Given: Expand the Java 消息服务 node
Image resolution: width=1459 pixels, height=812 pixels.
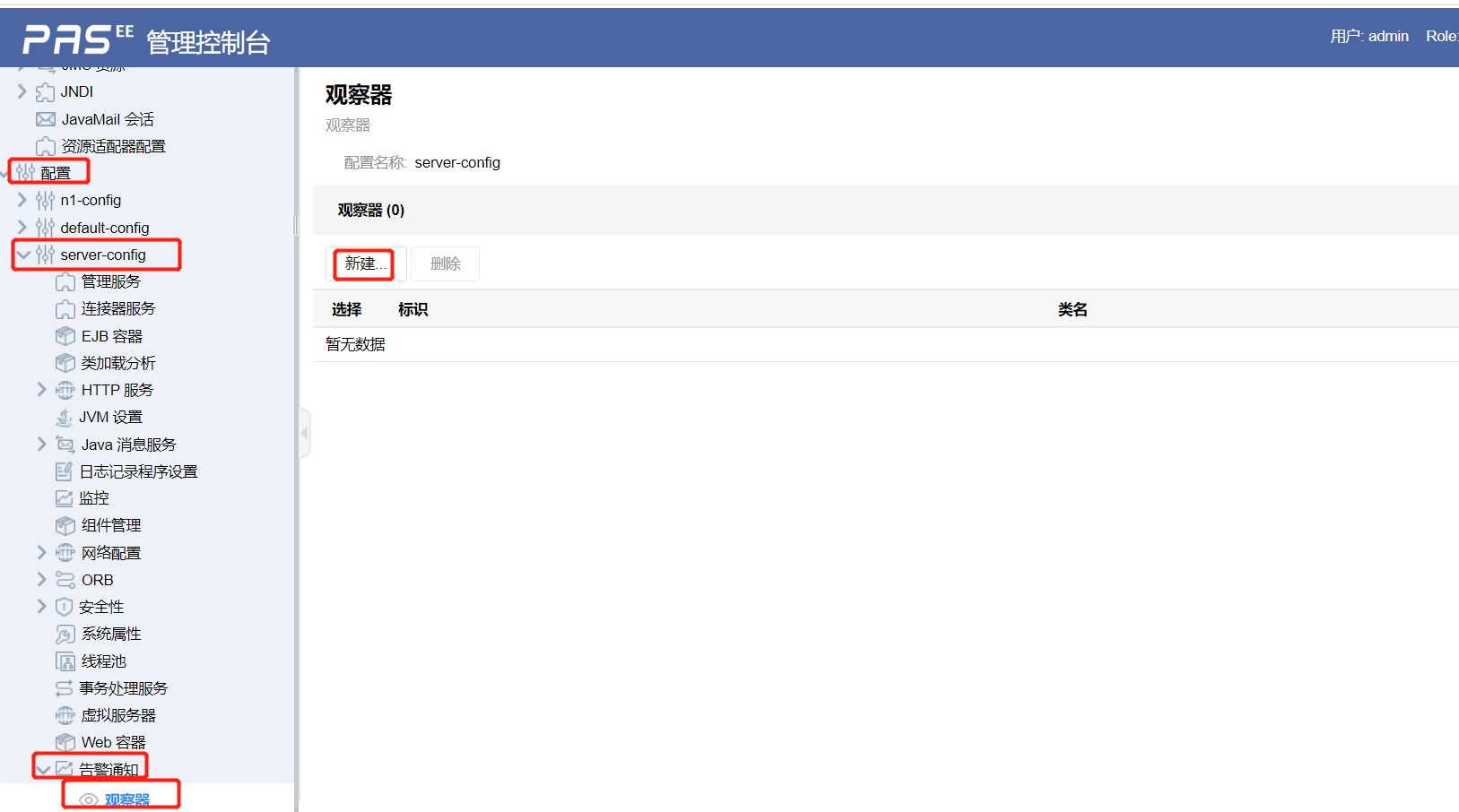Looking at the screenshot, I should point(41,444).
